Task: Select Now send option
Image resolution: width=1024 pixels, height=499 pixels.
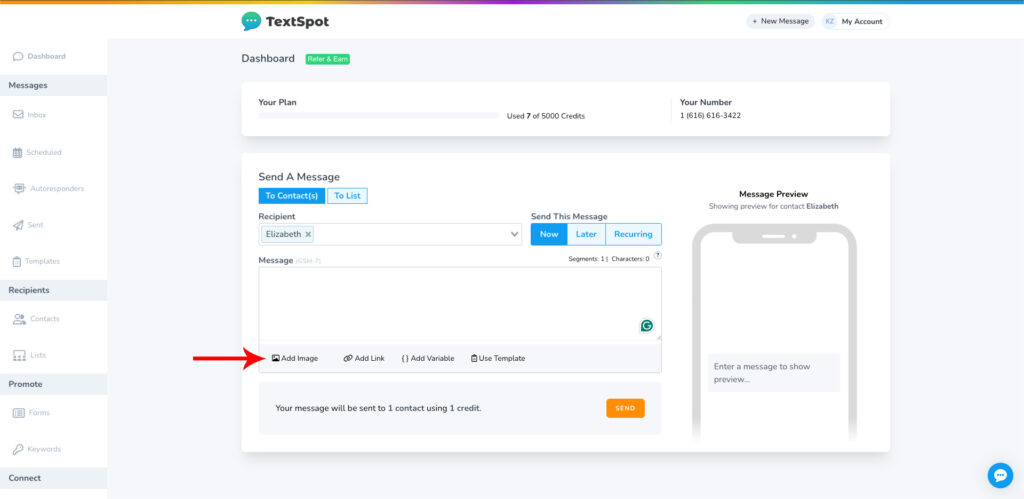Action: [x=549, y=234]
